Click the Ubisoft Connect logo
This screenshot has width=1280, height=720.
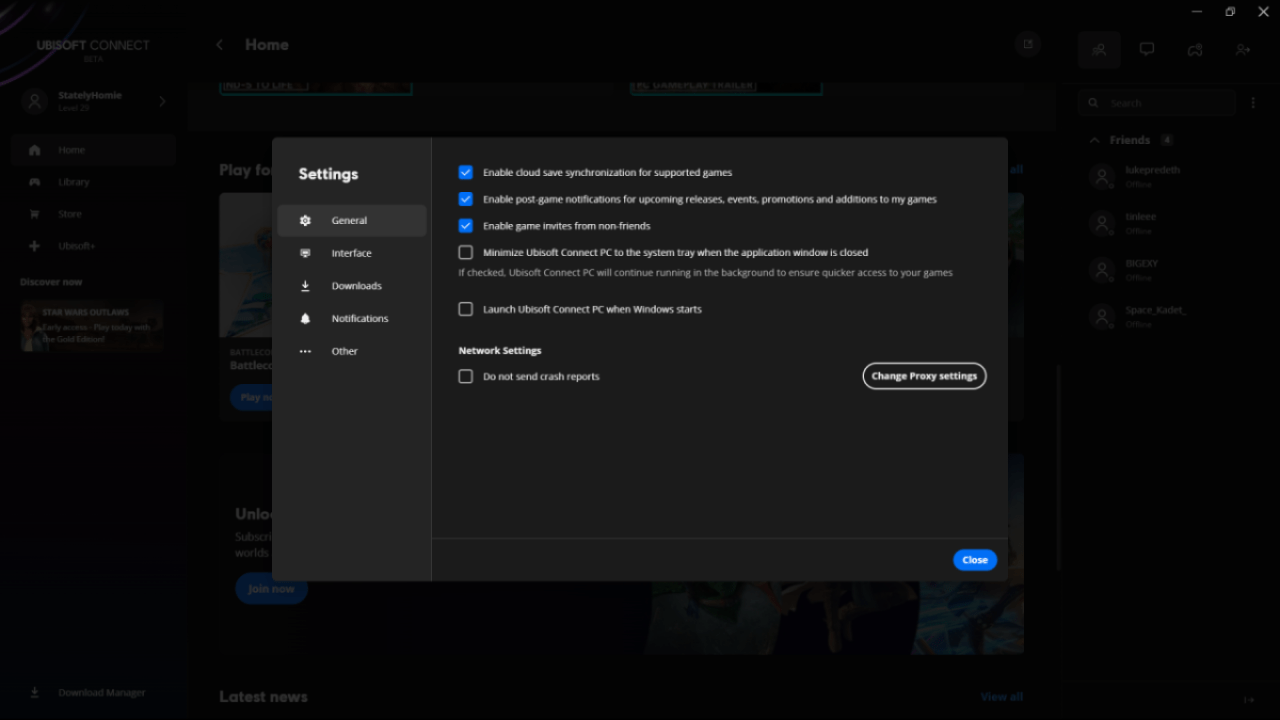[x=93, y=49]
